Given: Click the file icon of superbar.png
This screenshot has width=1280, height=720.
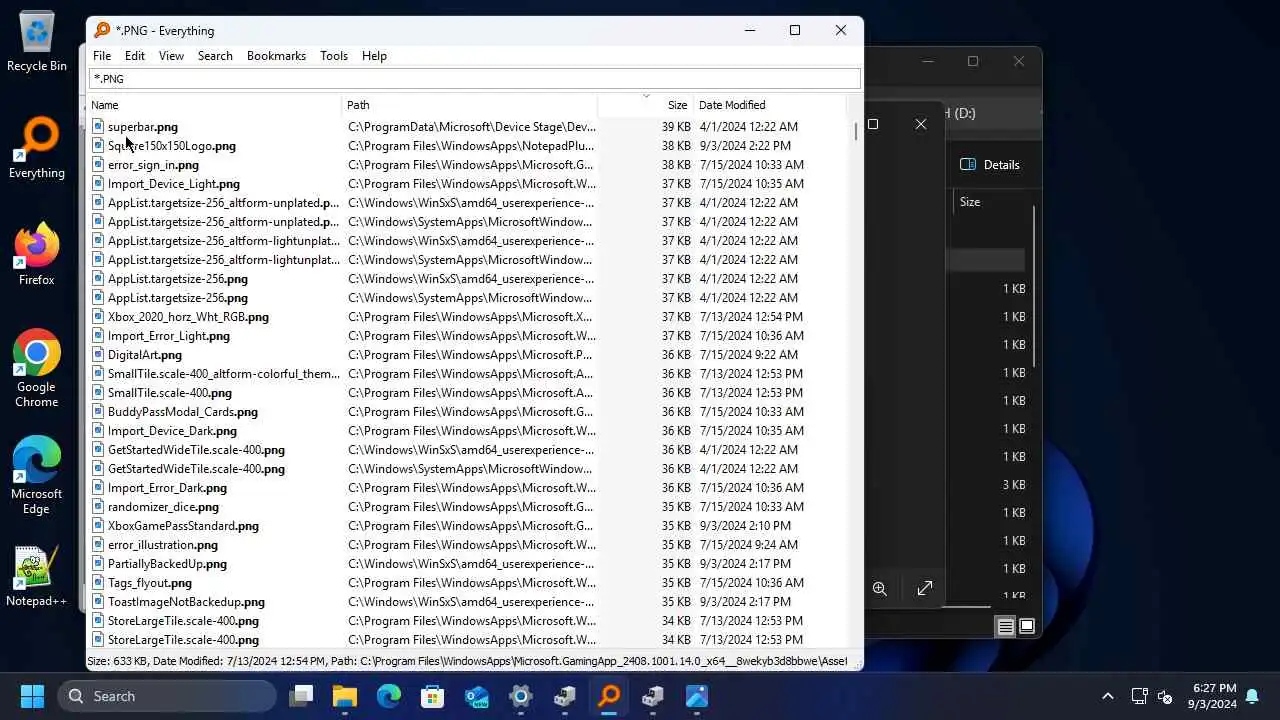Looking at the screenshot, I should 98,126.
